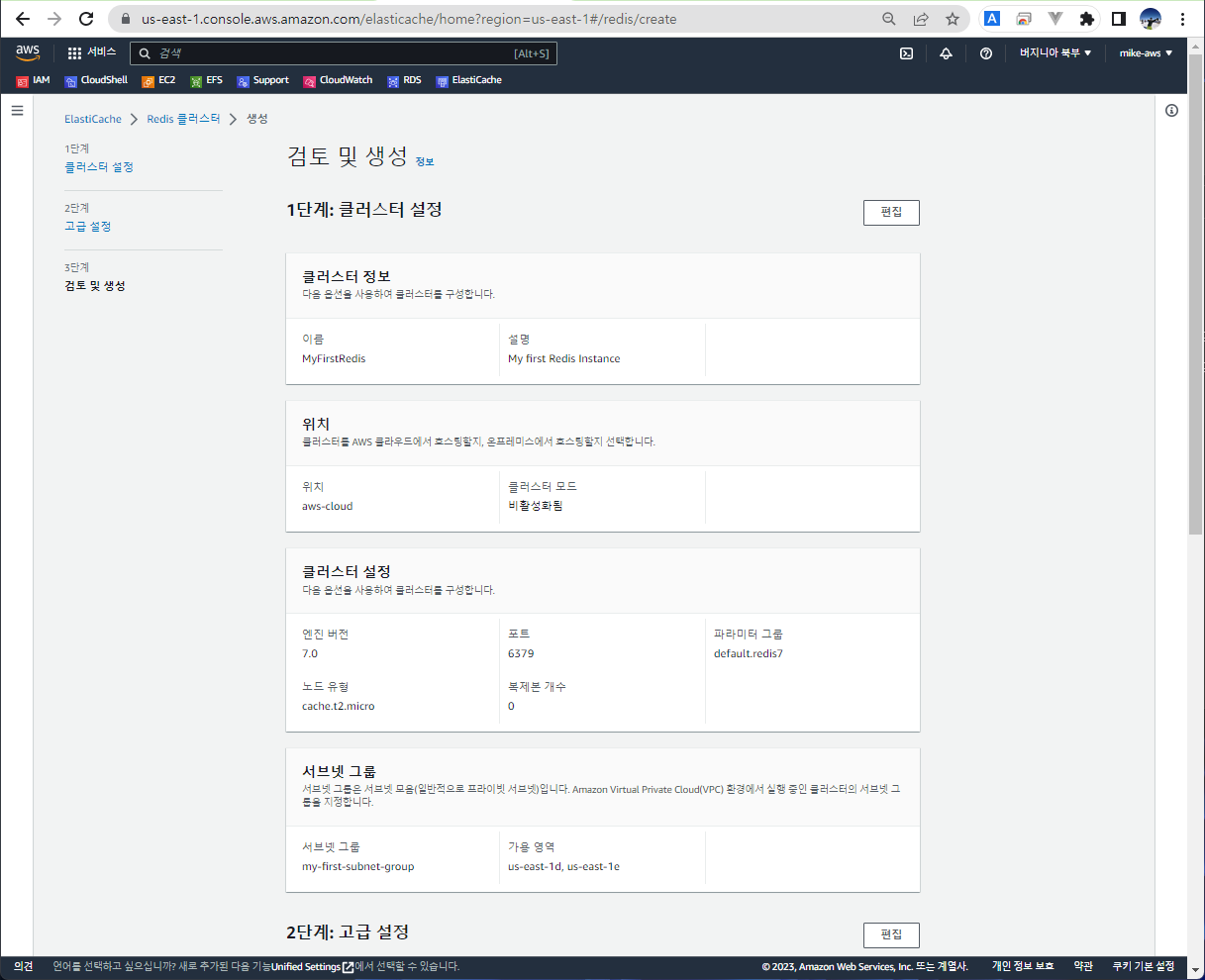Go back with browser back arrow
1205x980 pixels.
pos(23,19)
